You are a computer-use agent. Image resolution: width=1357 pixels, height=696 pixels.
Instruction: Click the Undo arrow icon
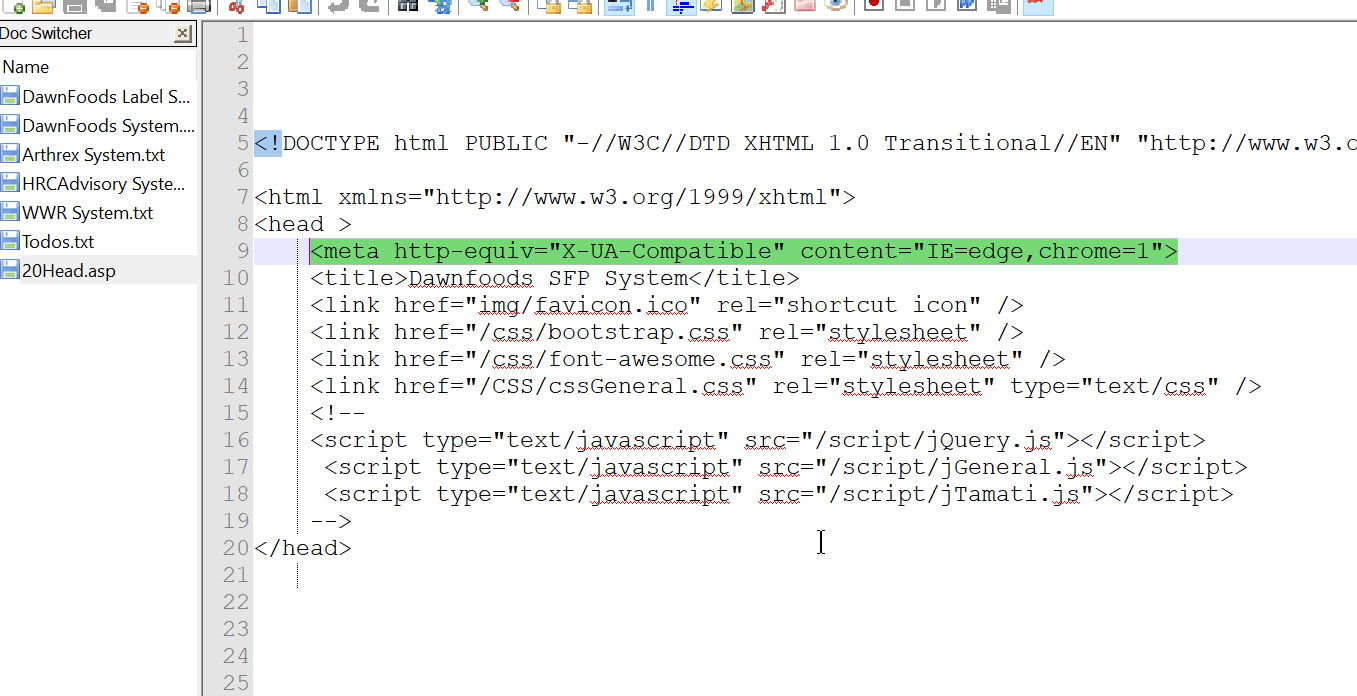339,5
